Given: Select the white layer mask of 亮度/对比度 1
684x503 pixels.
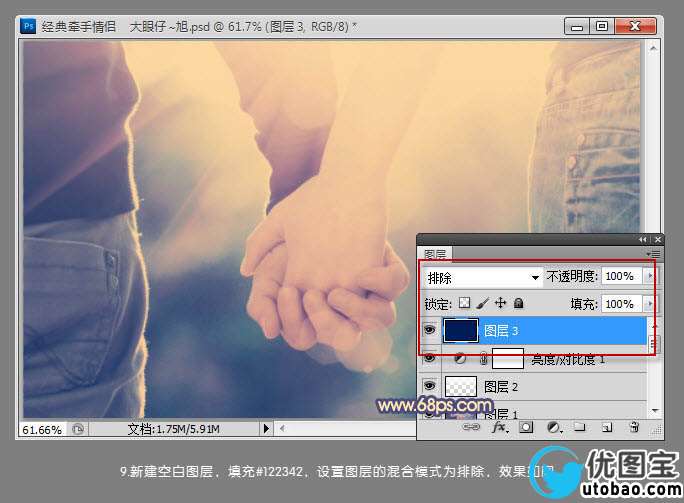Looking at the screenshot, I should coord(508,359).
